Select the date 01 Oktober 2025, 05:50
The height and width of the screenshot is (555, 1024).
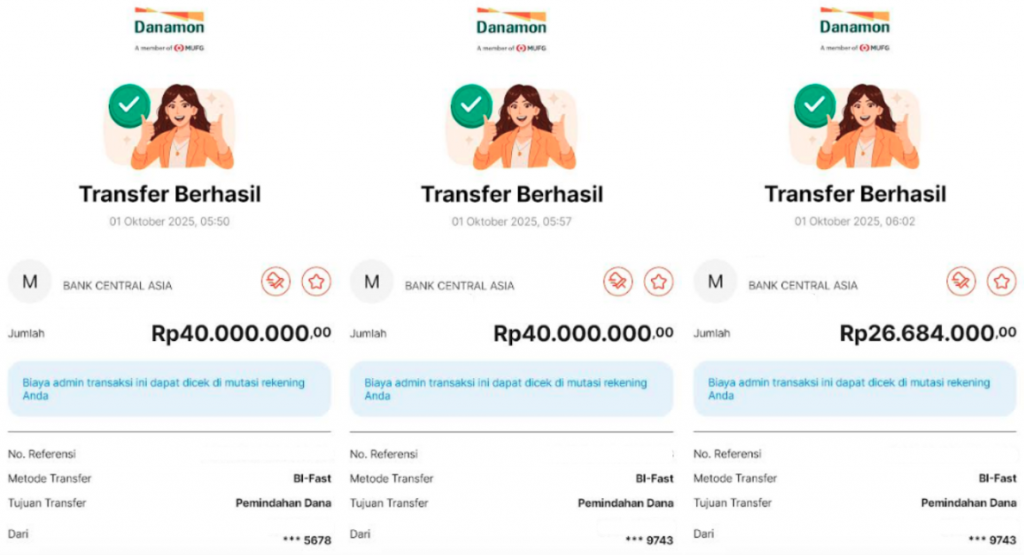point(170,221)
